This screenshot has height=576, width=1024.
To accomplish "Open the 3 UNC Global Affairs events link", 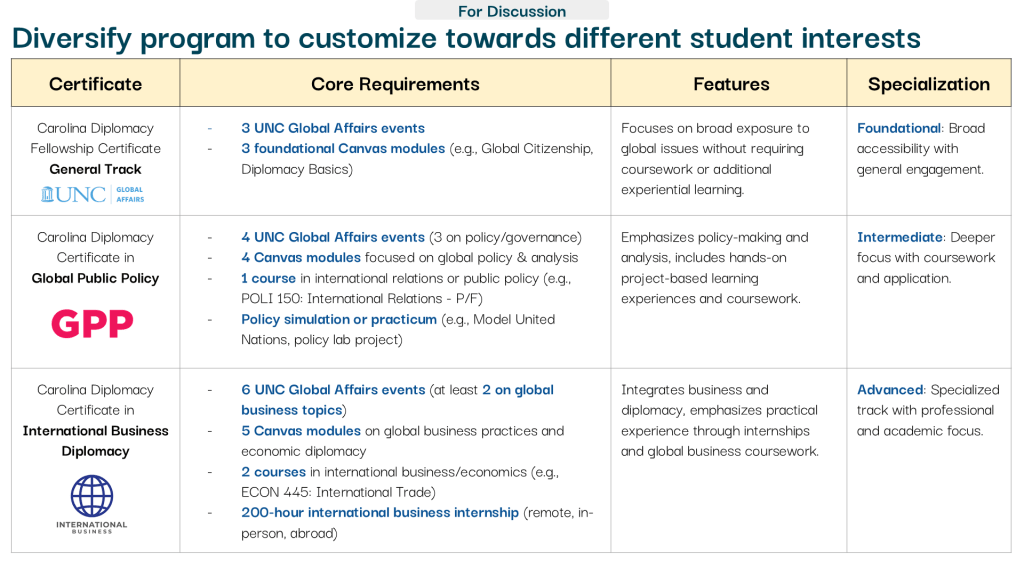I will 332,128.
